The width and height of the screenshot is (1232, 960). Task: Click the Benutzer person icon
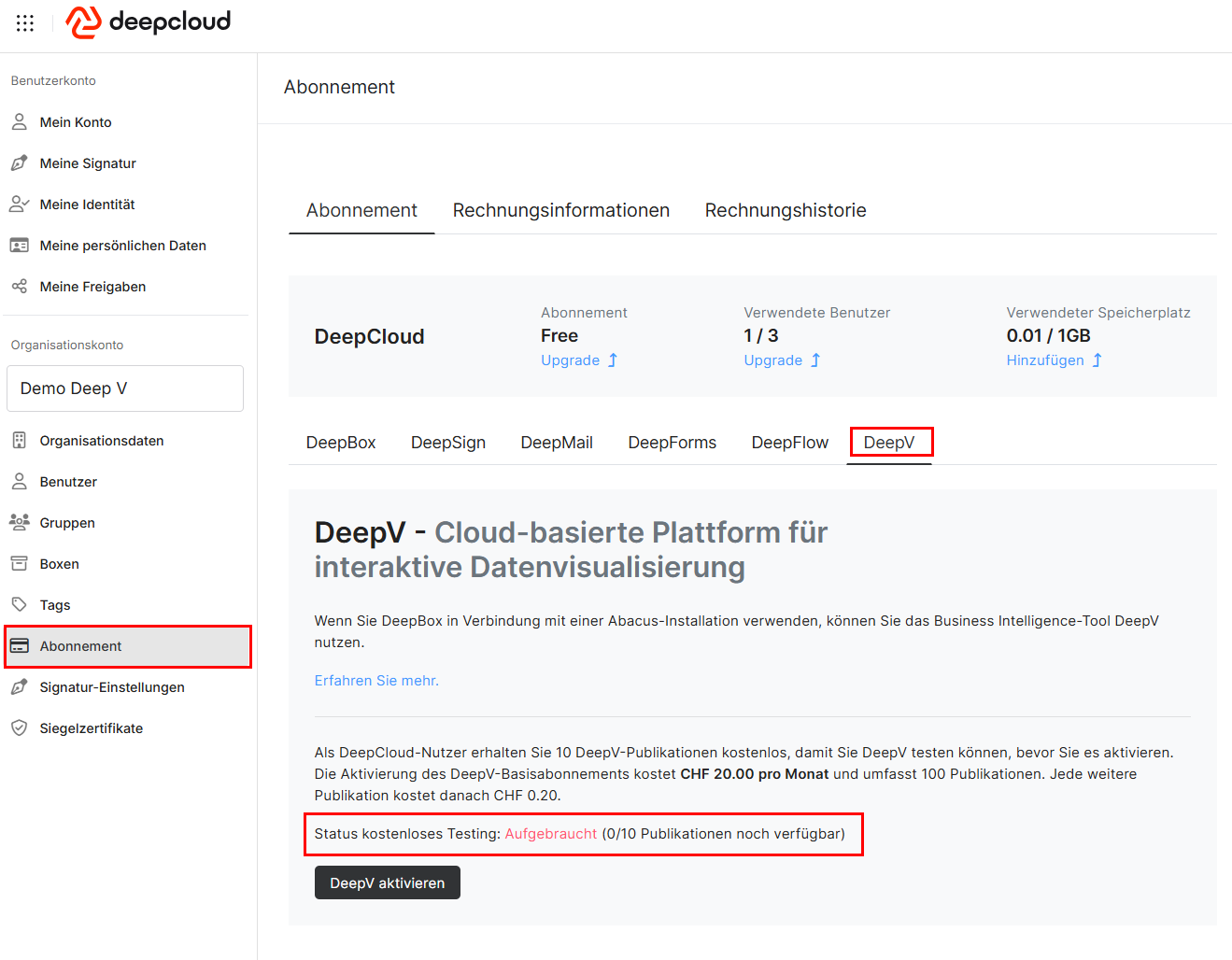[x=19, y=482]
